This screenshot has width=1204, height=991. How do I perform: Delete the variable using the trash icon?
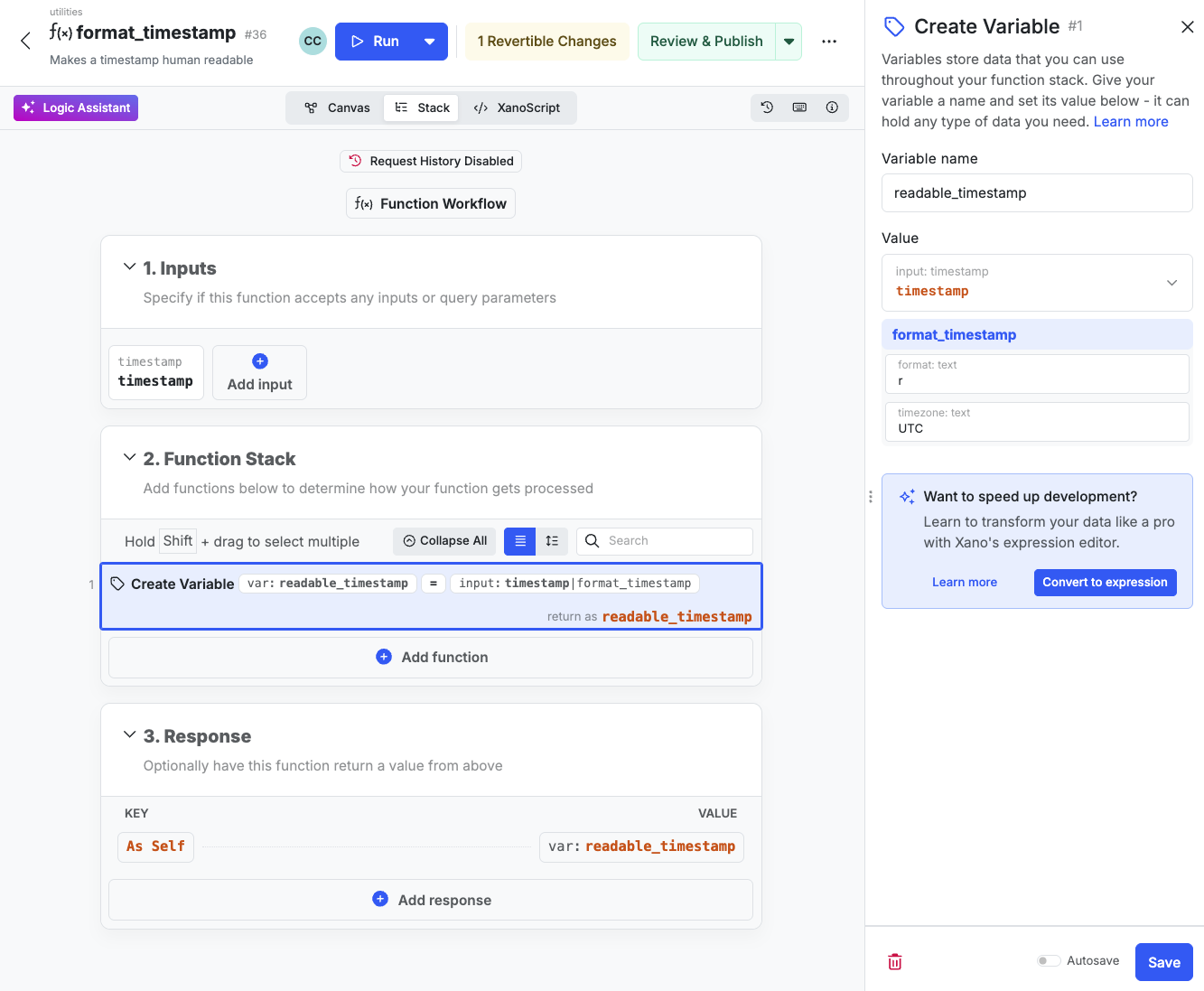point(895,962)
